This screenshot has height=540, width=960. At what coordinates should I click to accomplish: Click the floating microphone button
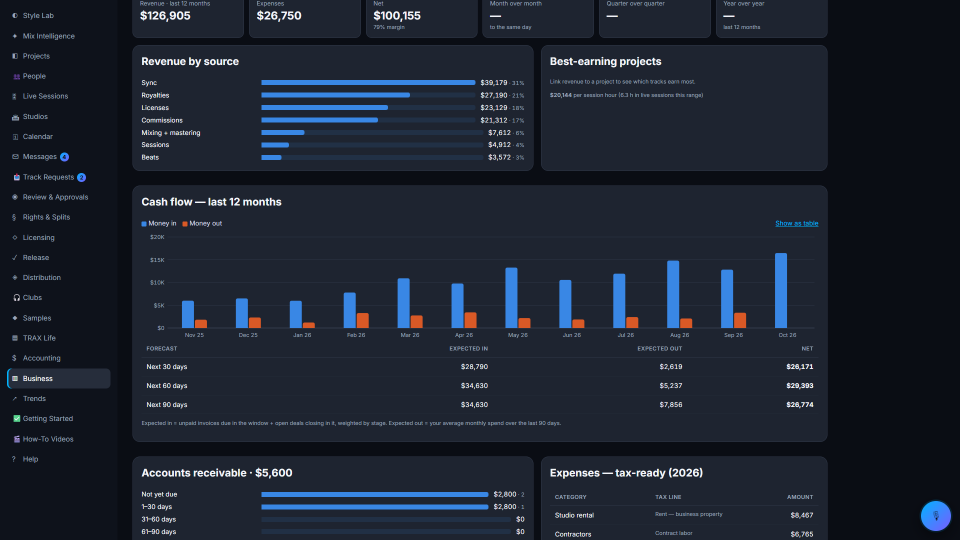tap(936, 516)
